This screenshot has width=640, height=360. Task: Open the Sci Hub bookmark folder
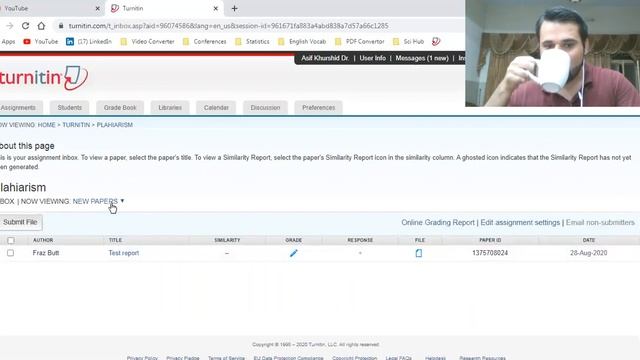coord(408,42)
